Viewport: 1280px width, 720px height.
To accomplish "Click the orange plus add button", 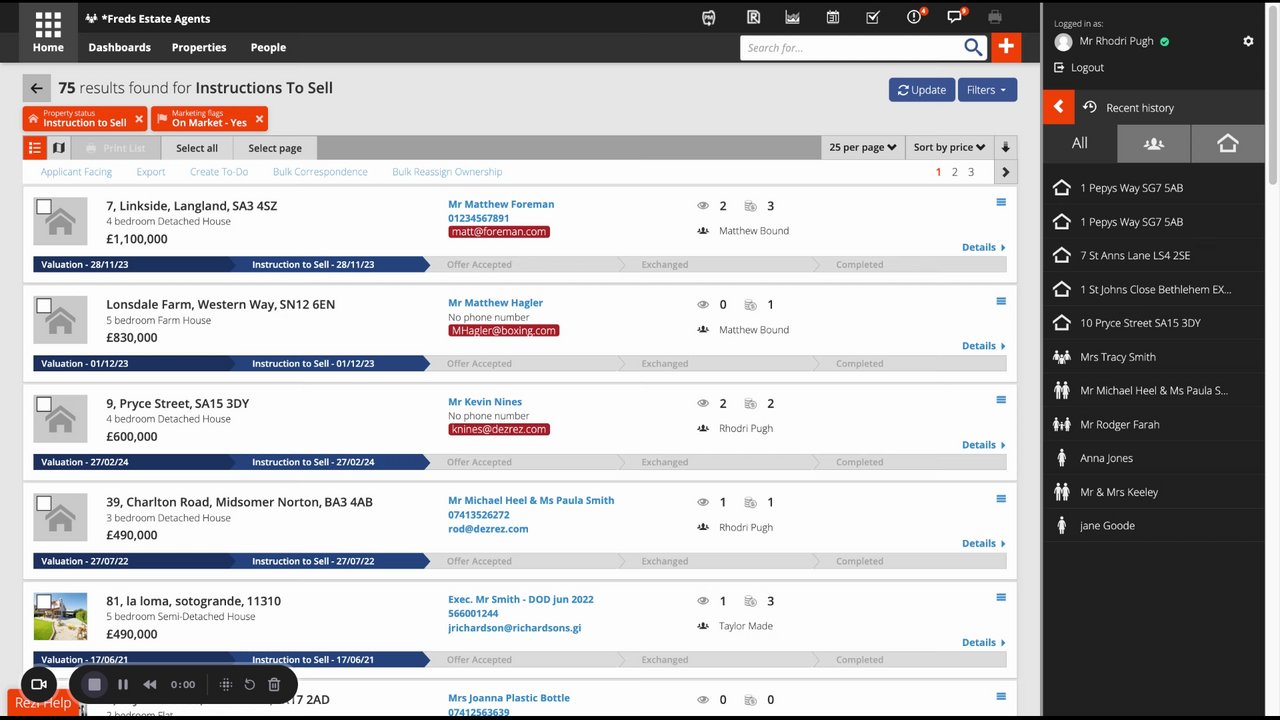I will [x=1005, y=47].
